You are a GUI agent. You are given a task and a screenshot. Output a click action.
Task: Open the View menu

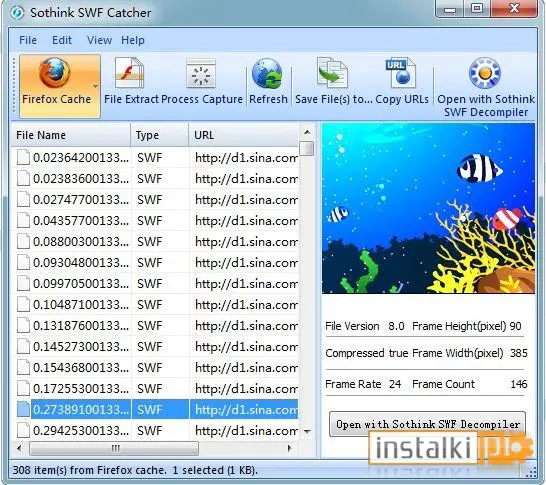coord(99,40)
